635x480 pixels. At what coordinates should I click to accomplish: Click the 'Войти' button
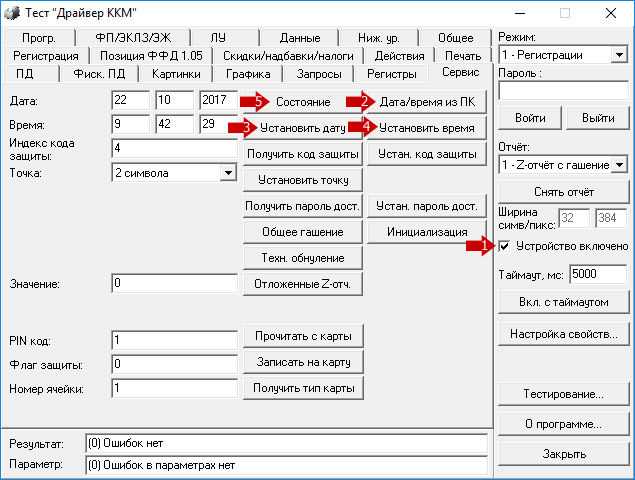(x=529, y=118)
